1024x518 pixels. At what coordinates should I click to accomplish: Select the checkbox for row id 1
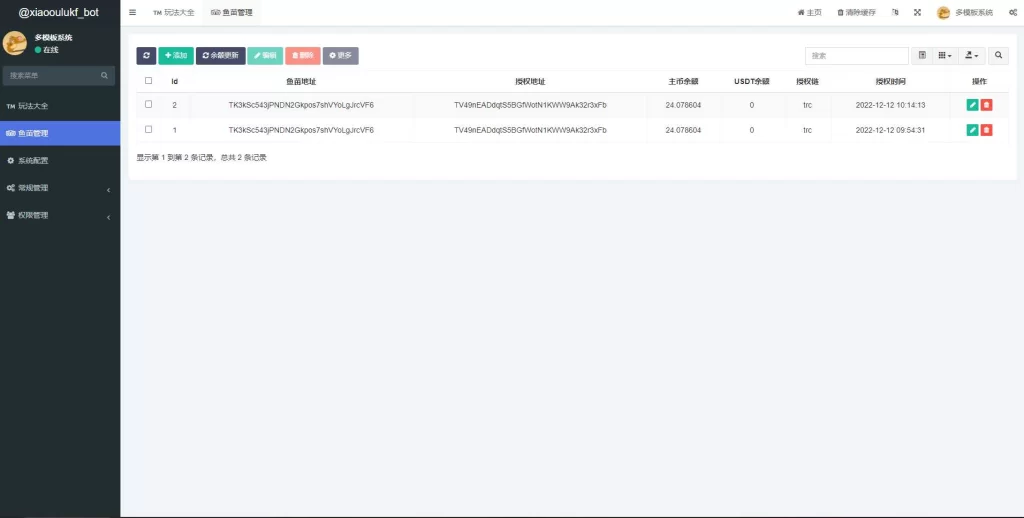point(149,129)
